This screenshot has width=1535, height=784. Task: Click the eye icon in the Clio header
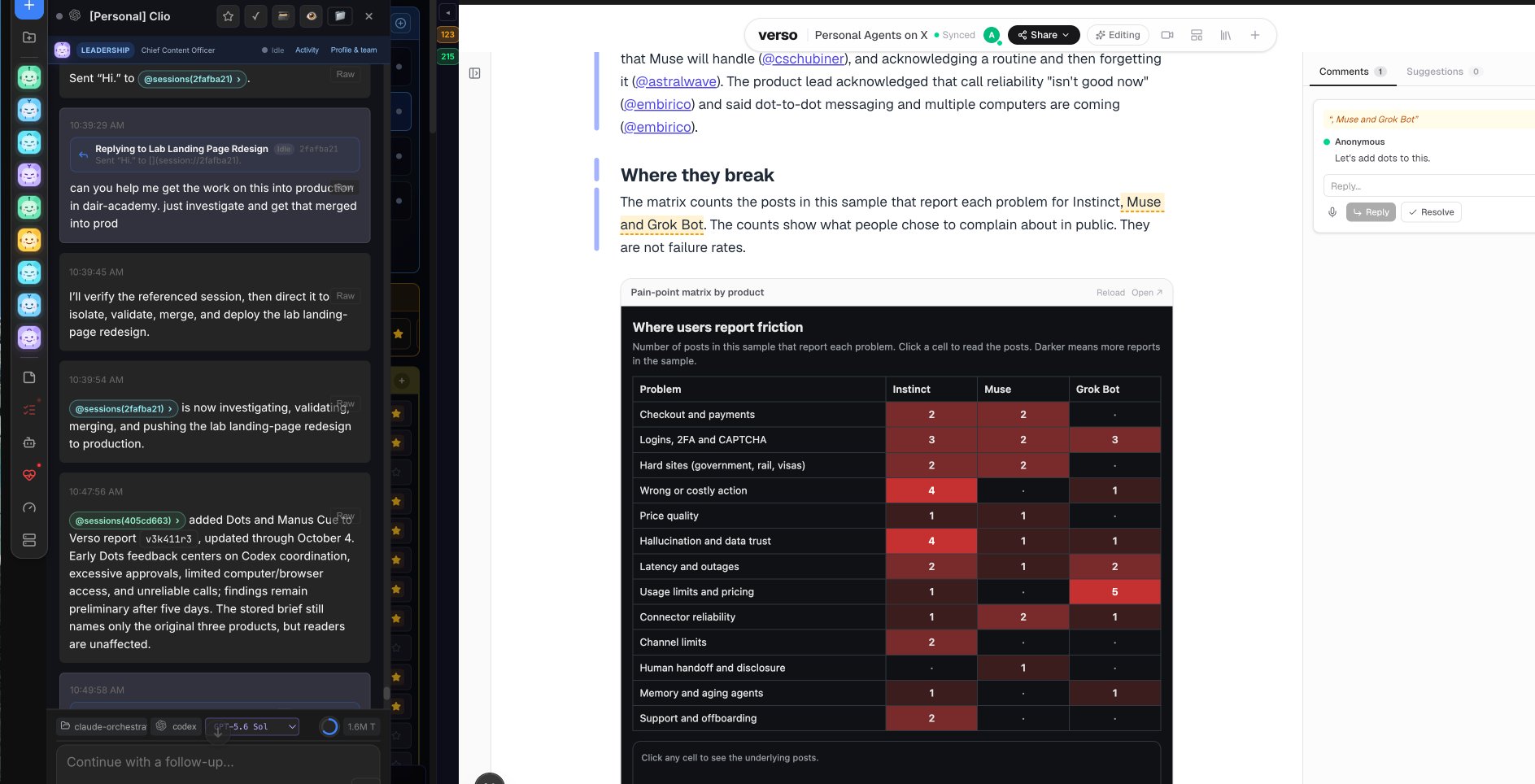311,16
